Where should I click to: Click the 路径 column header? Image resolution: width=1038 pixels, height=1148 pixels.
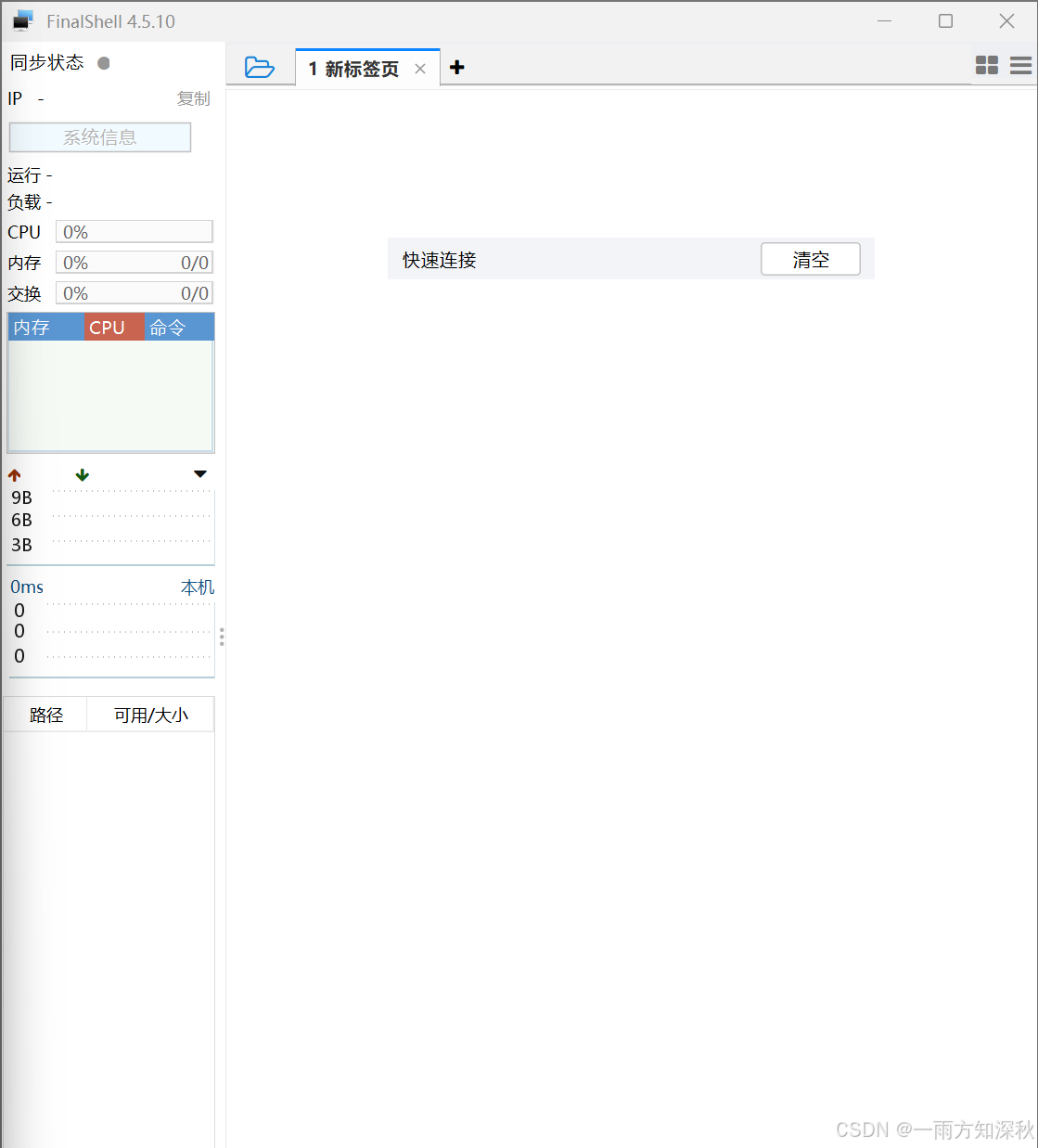[x=45, y=715]
